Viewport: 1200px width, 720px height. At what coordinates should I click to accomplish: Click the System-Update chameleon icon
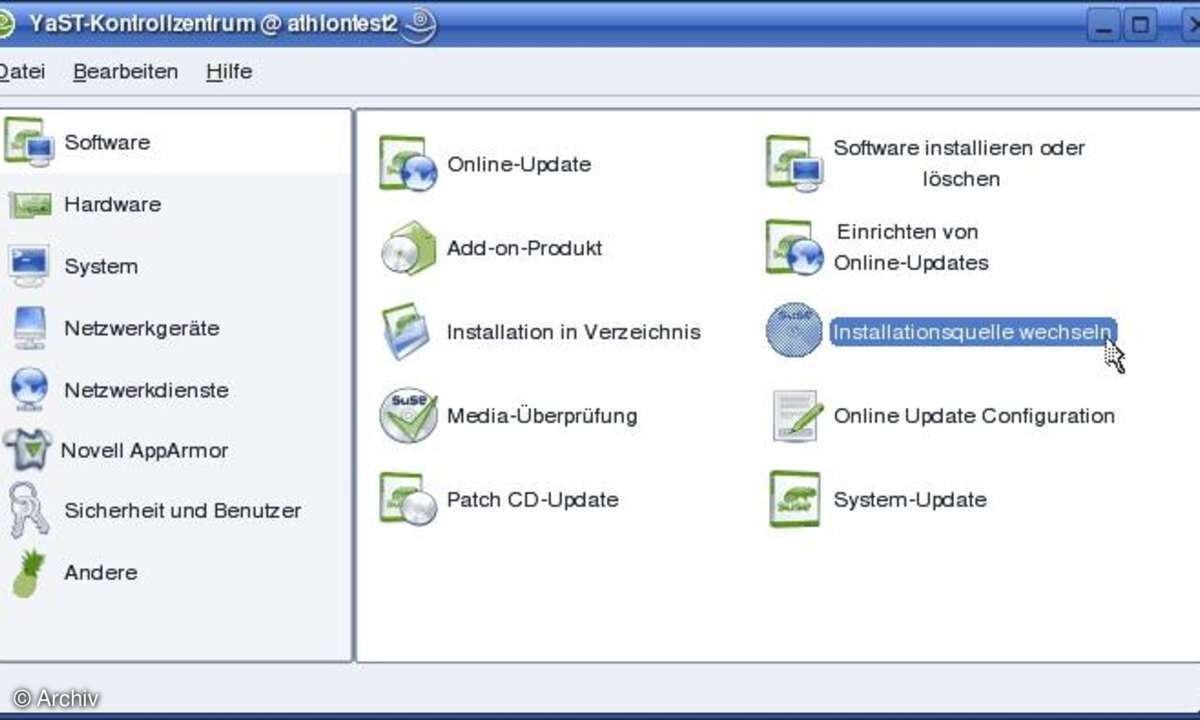coord(795,499)
